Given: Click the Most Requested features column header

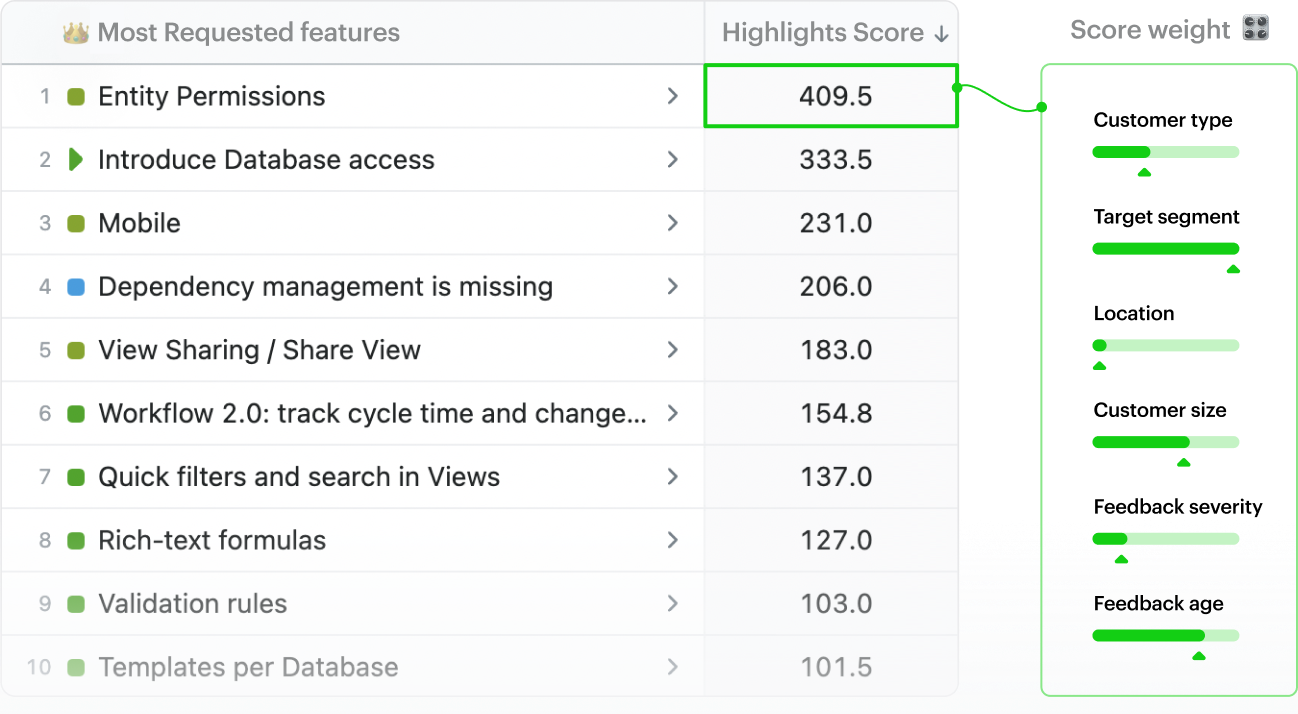Looking at the screenshot, I should 248,33.
